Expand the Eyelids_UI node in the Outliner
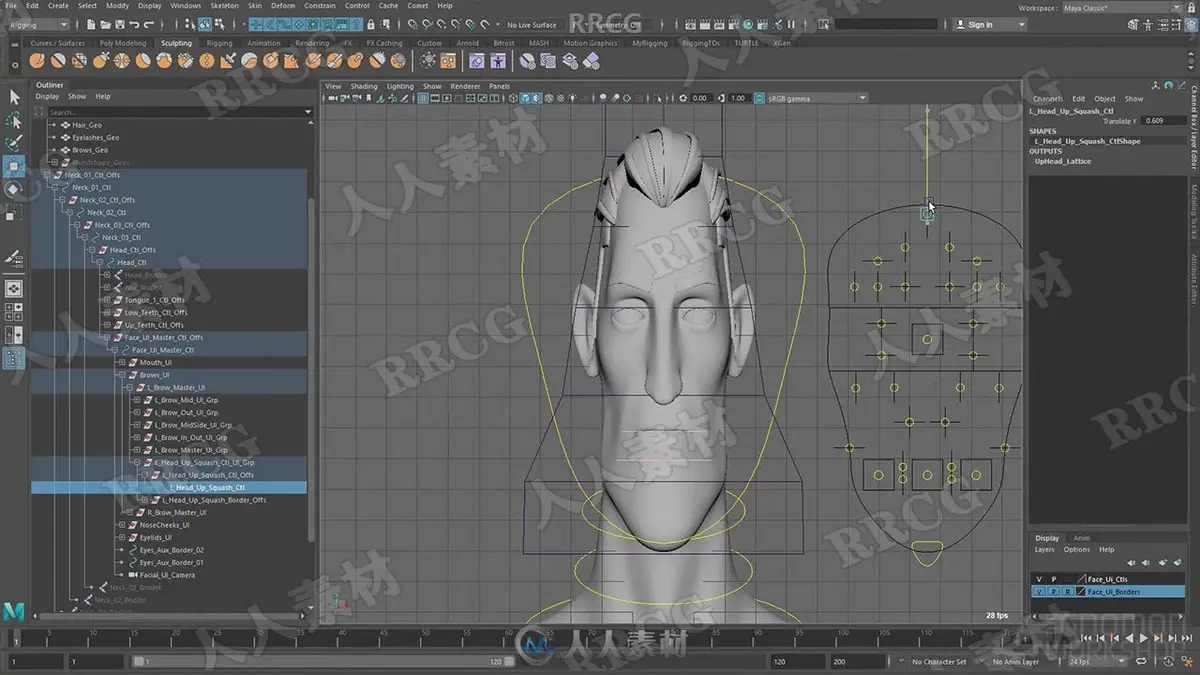The height and width of the screenshot is (675, 1200). (121, 537)
